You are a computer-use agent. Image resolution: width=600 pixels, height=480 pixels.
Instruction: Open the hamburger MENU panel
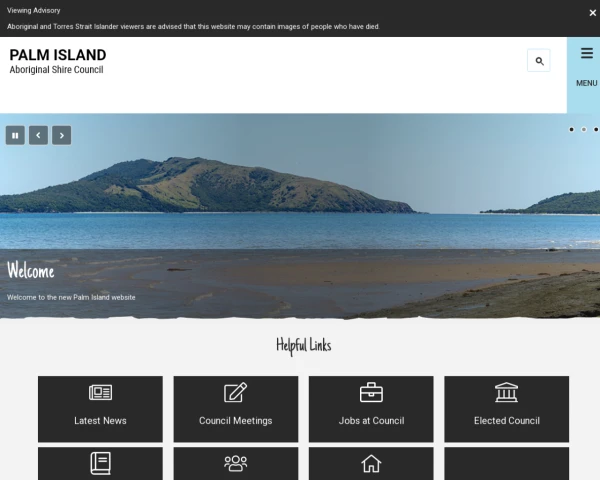[x=586, y=64]
